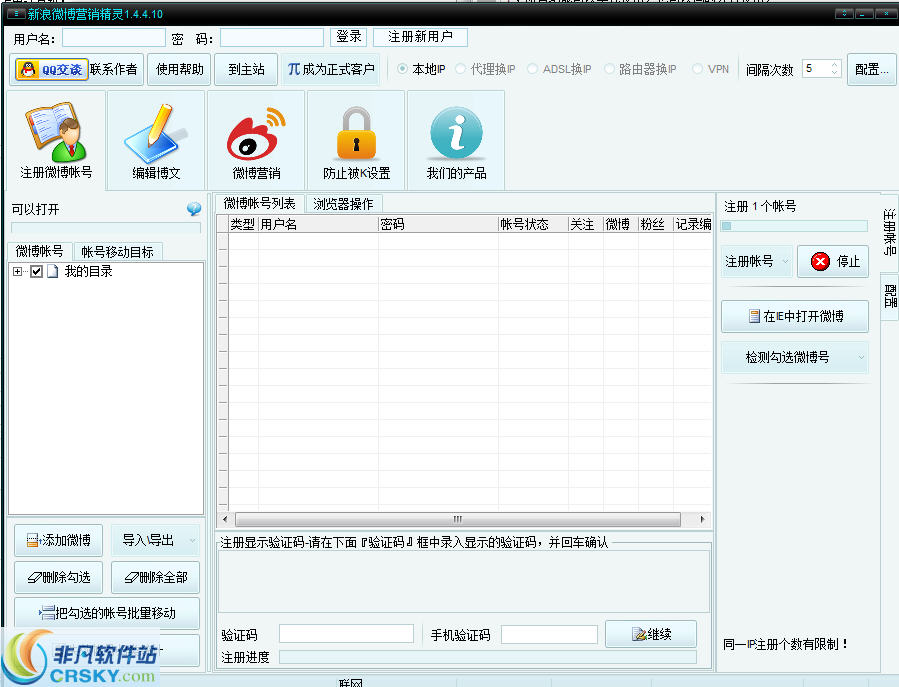Select the 本地IP radio option
The width and height of the screenshot is (899, 687).
pos(402,69)
